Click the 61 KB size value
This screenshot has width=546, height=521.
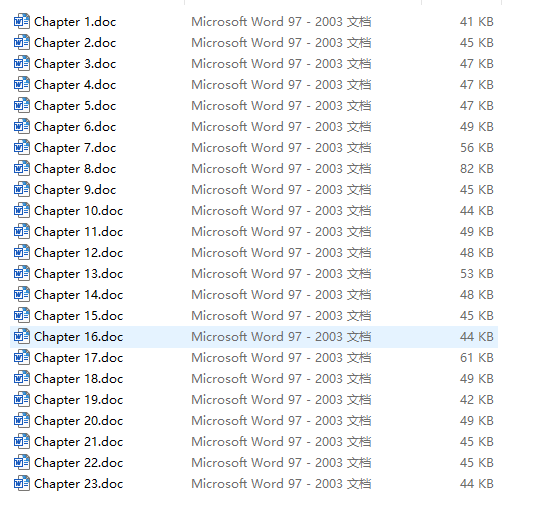[477, 358]
